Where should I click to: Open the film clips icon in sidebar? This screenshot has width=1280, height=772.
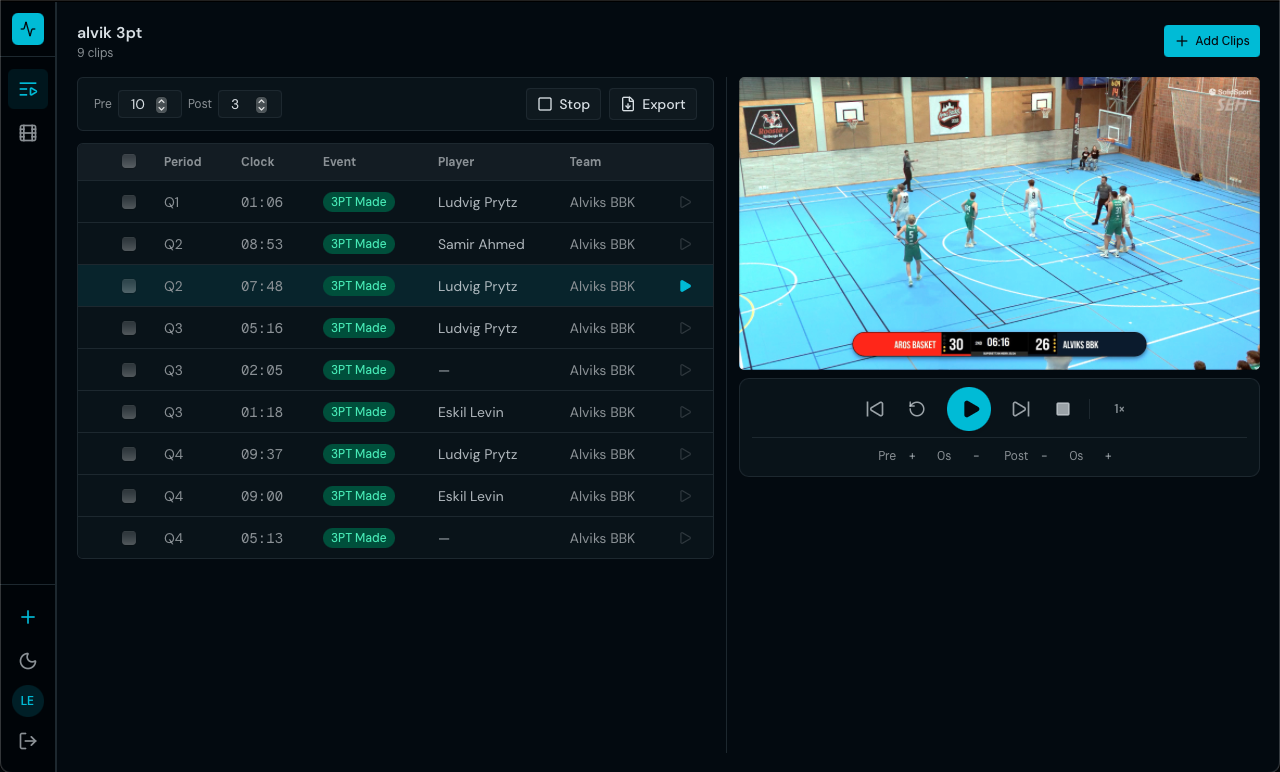pos(27,132)
